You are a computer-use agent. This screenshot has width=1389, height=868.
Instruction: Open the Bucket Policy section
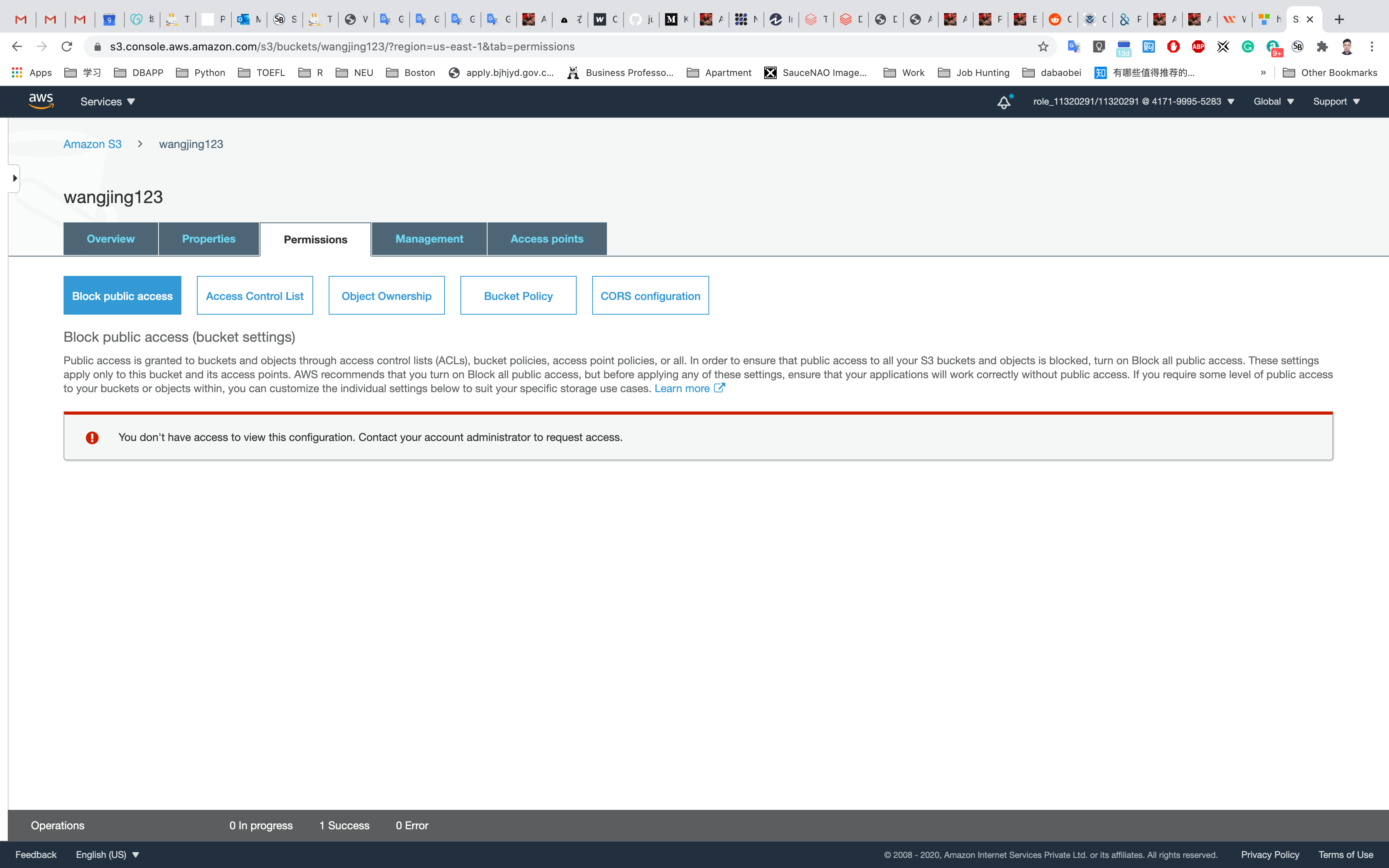[x=518, y=296]
